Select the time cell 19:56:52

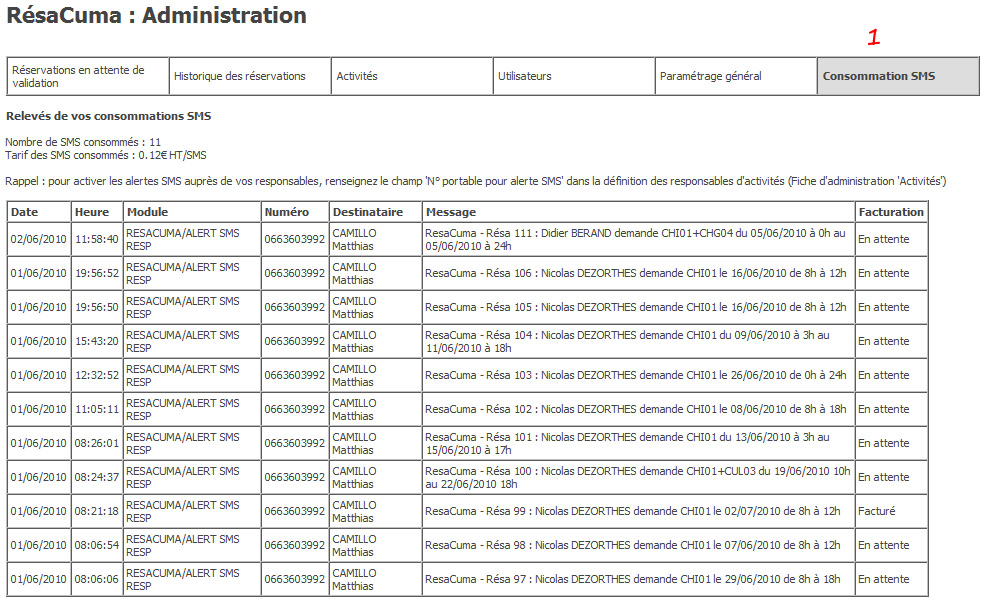(x=97, y=273)
